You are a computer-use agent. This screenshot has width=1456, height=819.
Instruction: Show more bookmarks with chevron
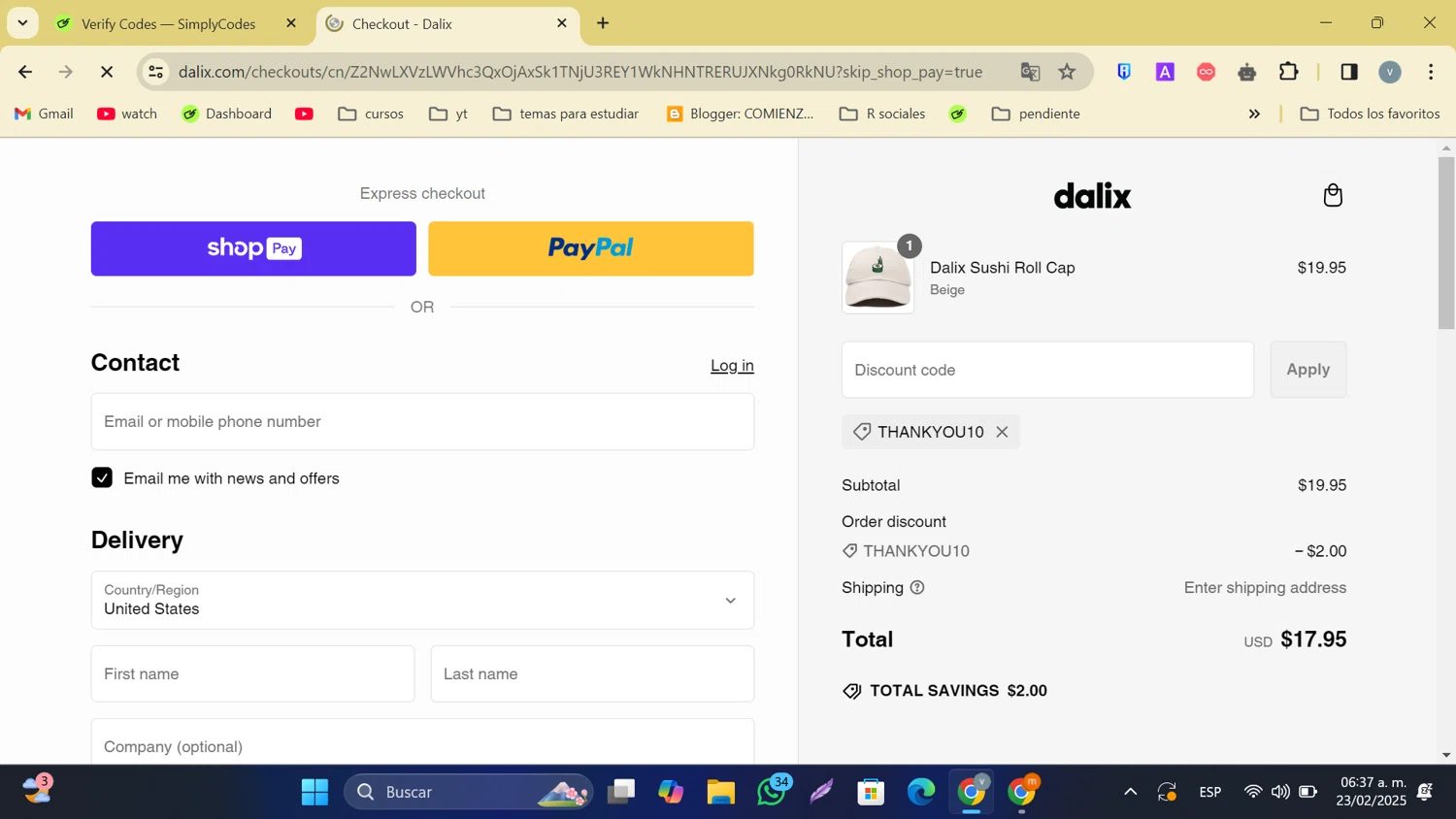click(x=1254, y=114)
